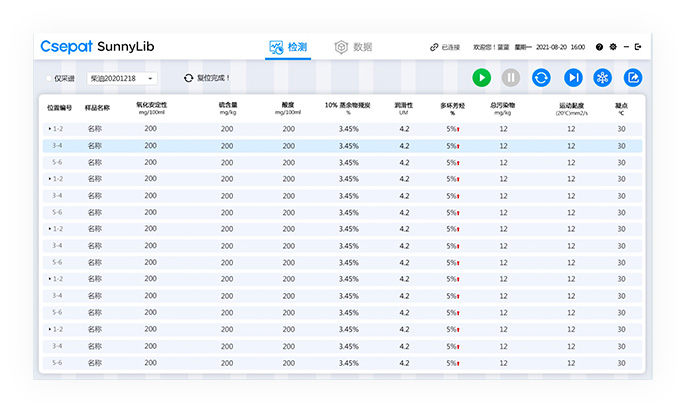Click the 已连接 connection link icon

click(434, 47)
